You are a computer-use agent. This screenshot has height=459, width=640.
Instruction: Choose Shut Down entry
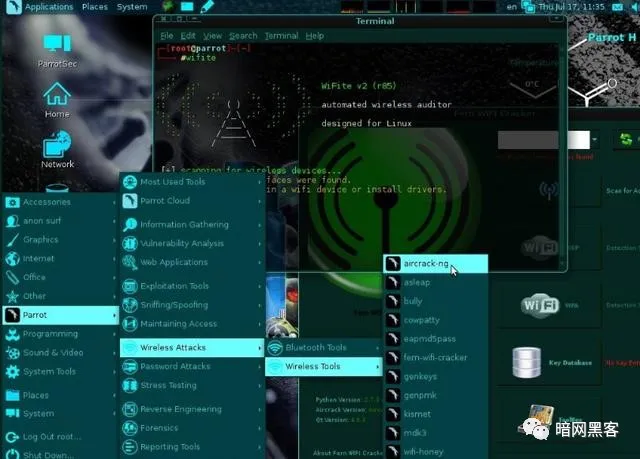click(60, 454)
